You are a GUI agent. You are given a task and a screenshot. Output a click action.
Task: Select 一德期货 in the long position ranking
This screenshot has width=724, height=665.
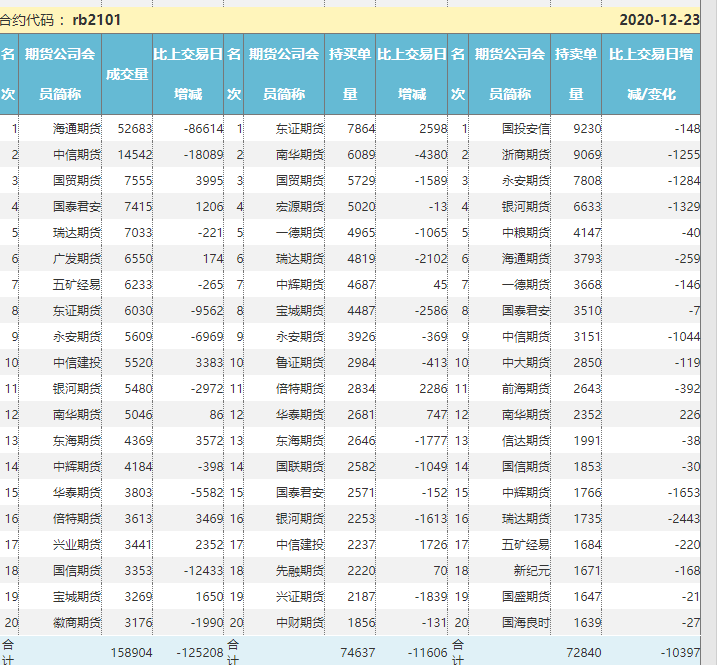[x=300, y=232]
